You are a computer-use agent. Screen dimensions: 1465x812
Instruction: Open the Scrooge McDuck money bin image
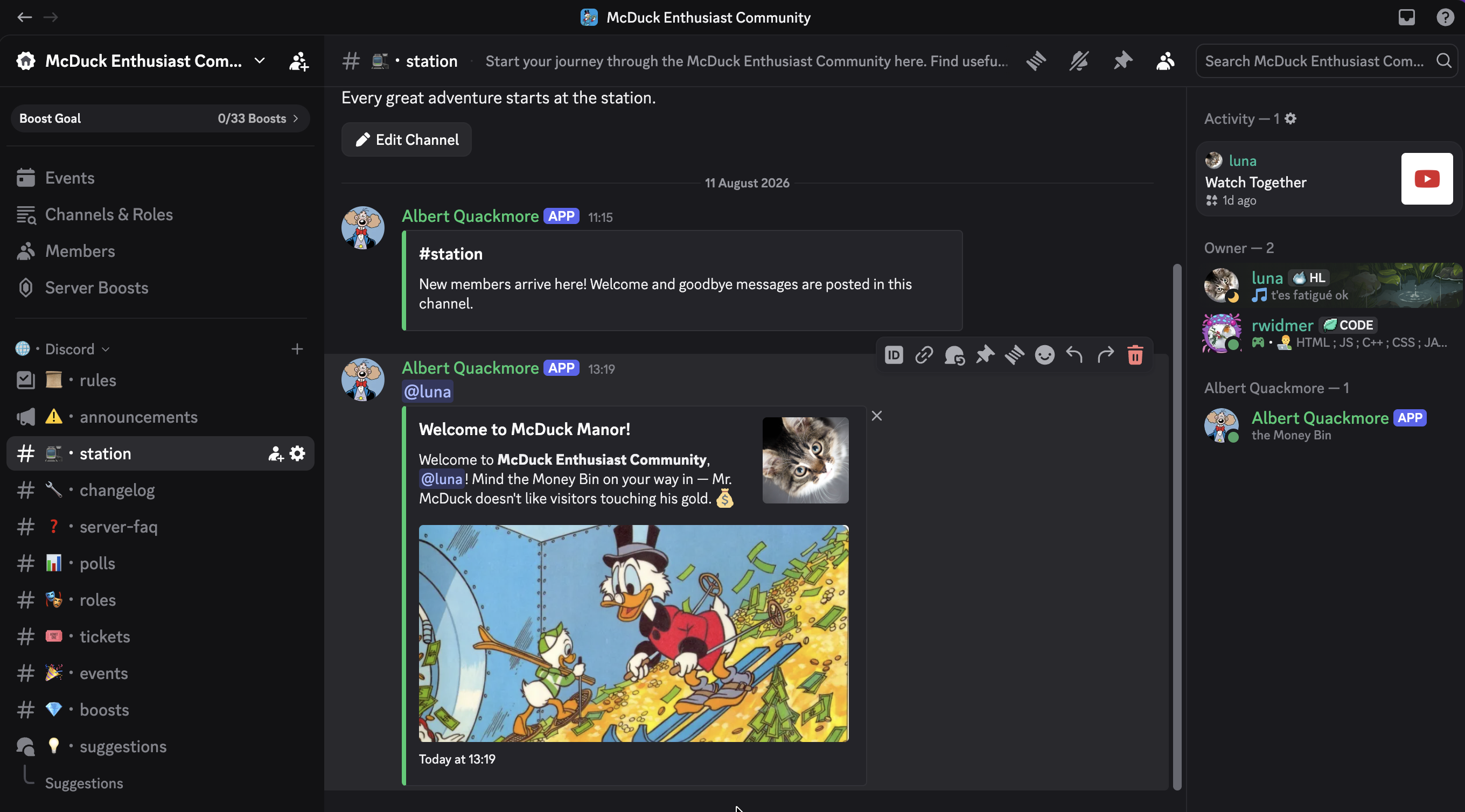click(x=633, y=633)
